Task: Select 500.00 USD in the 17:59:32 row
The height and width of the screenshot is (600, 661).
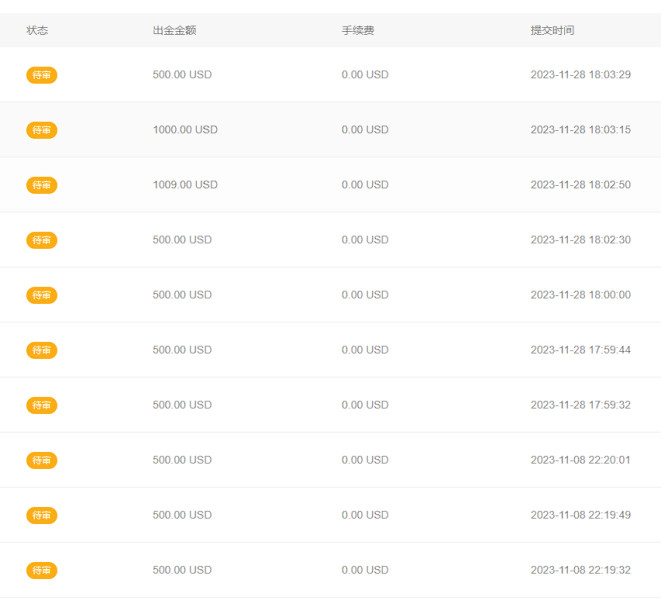Action: coord(182,405)
